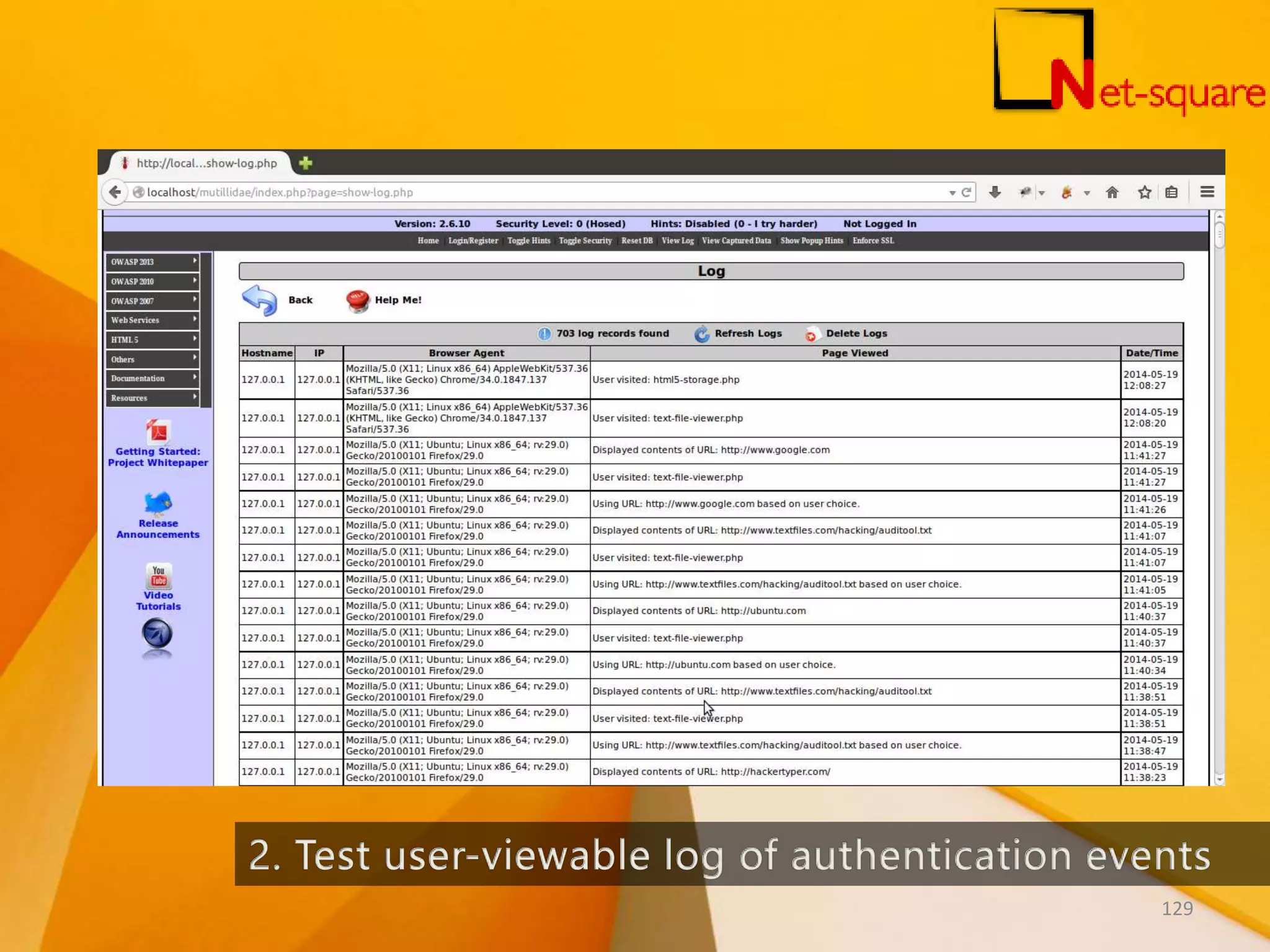The width and height of the screenshot is (1270, 952).
Task: Click Toggle Security in top menu
Action: (585, 240)
